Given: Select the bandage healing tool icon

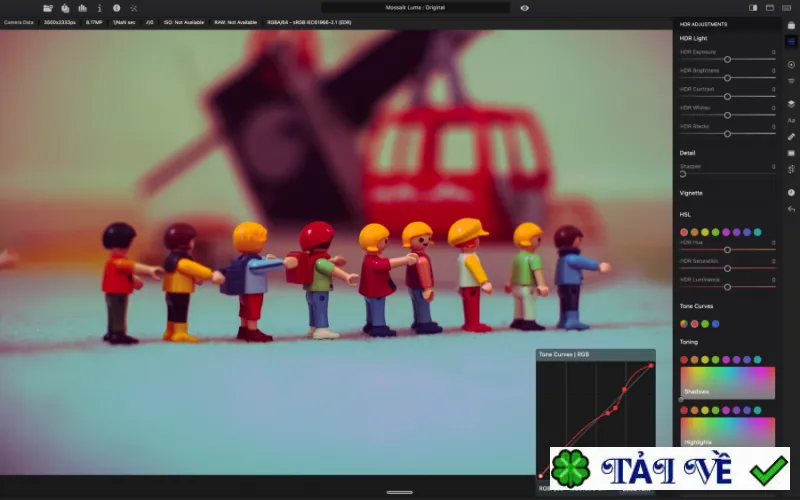Looking at the screenshot, I should pos(791,136).
